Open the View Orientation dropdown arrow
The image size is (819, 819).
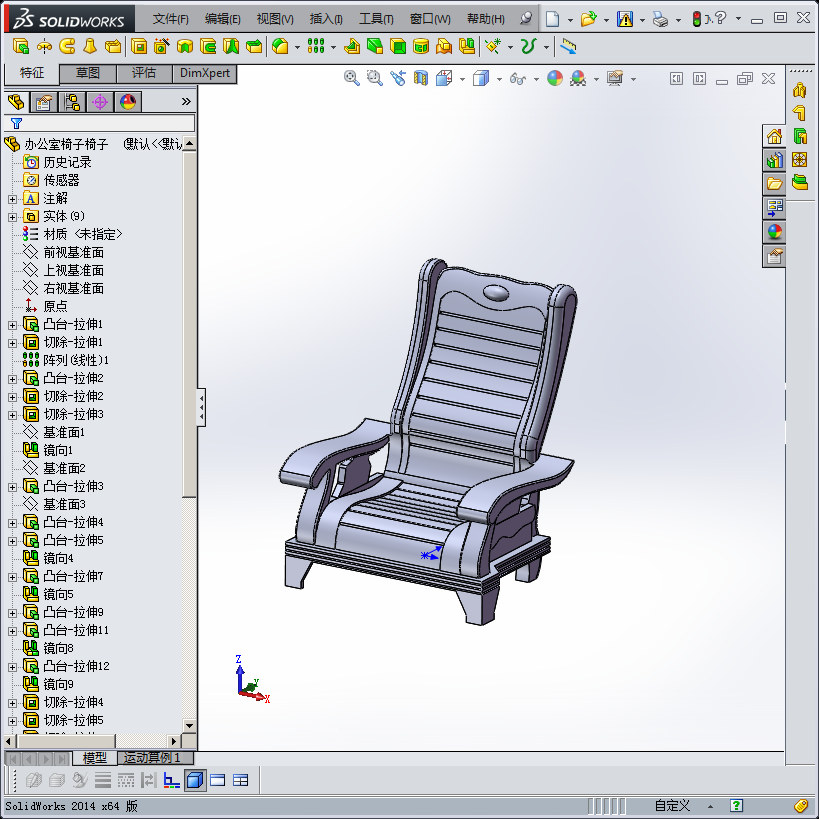click(x=462, y=79)
